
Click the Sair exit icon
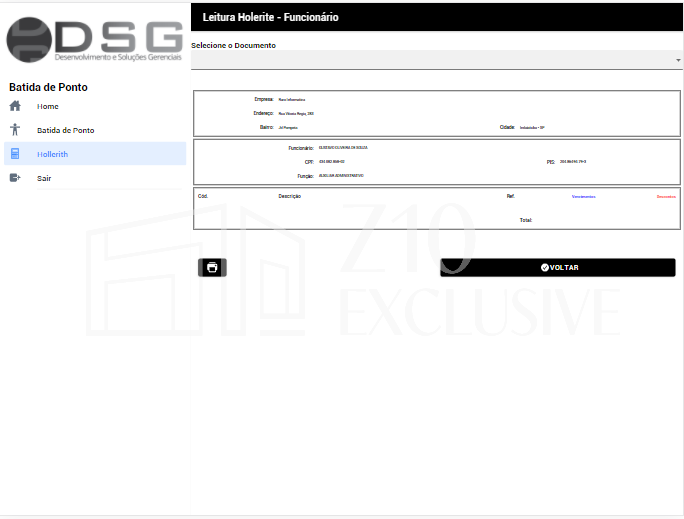coord(15,178)
